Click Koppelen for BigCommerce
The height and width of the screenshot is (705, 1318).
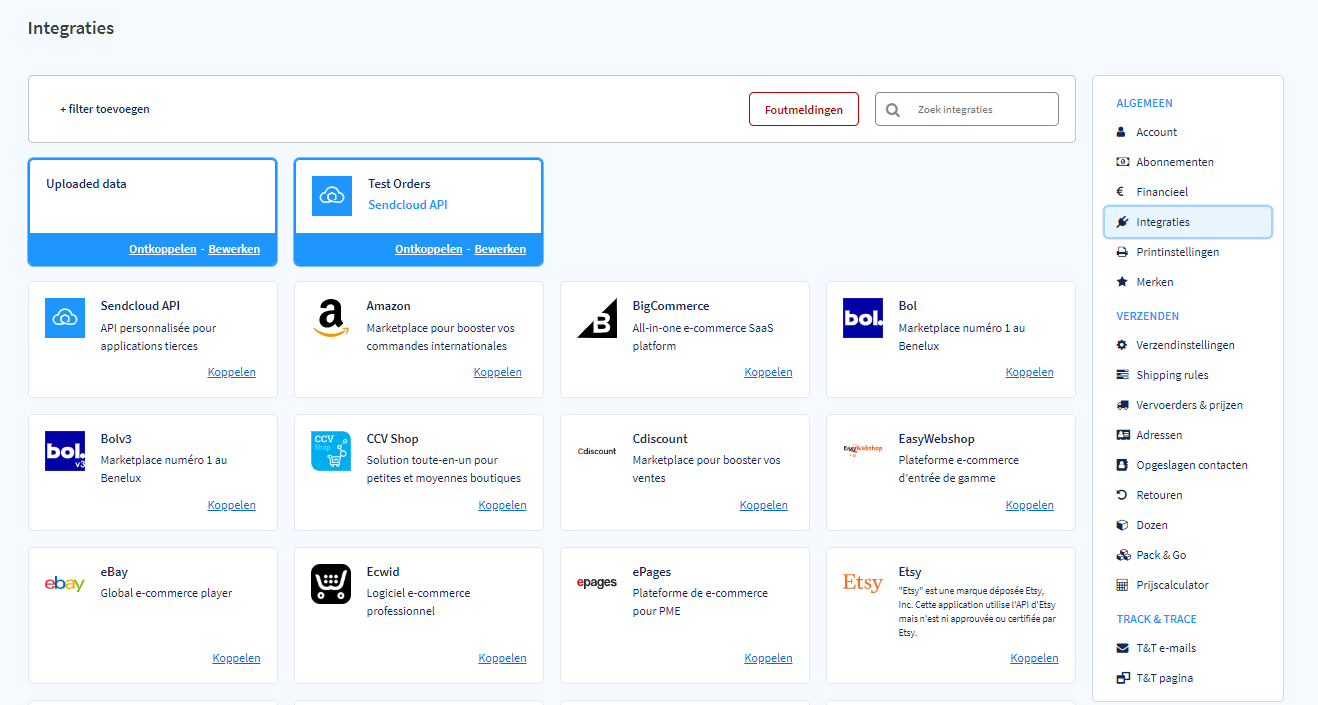[769, 372]
